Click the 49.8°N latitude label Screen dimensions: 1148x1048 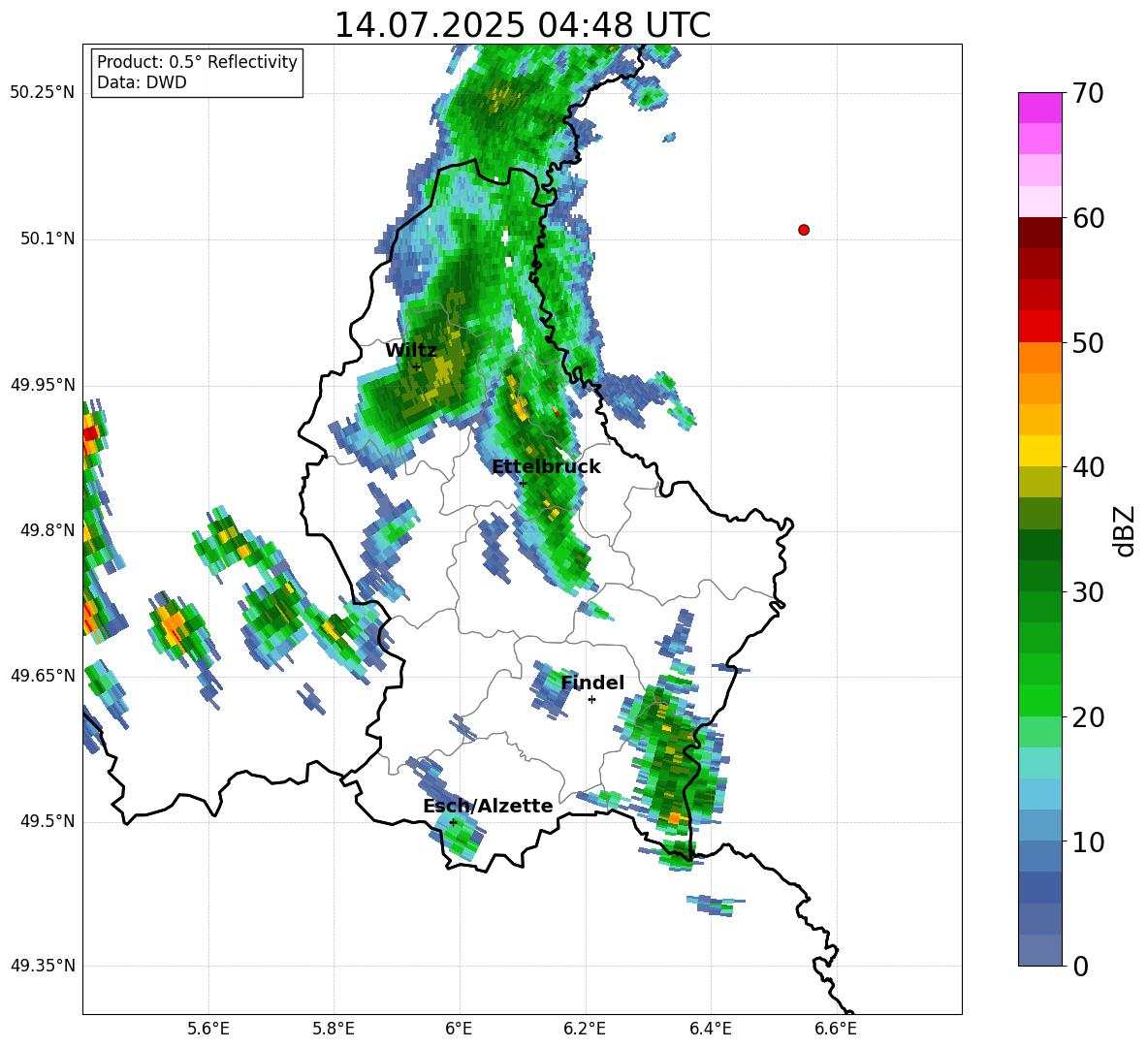pyautogui.click(x=48, y=530)
